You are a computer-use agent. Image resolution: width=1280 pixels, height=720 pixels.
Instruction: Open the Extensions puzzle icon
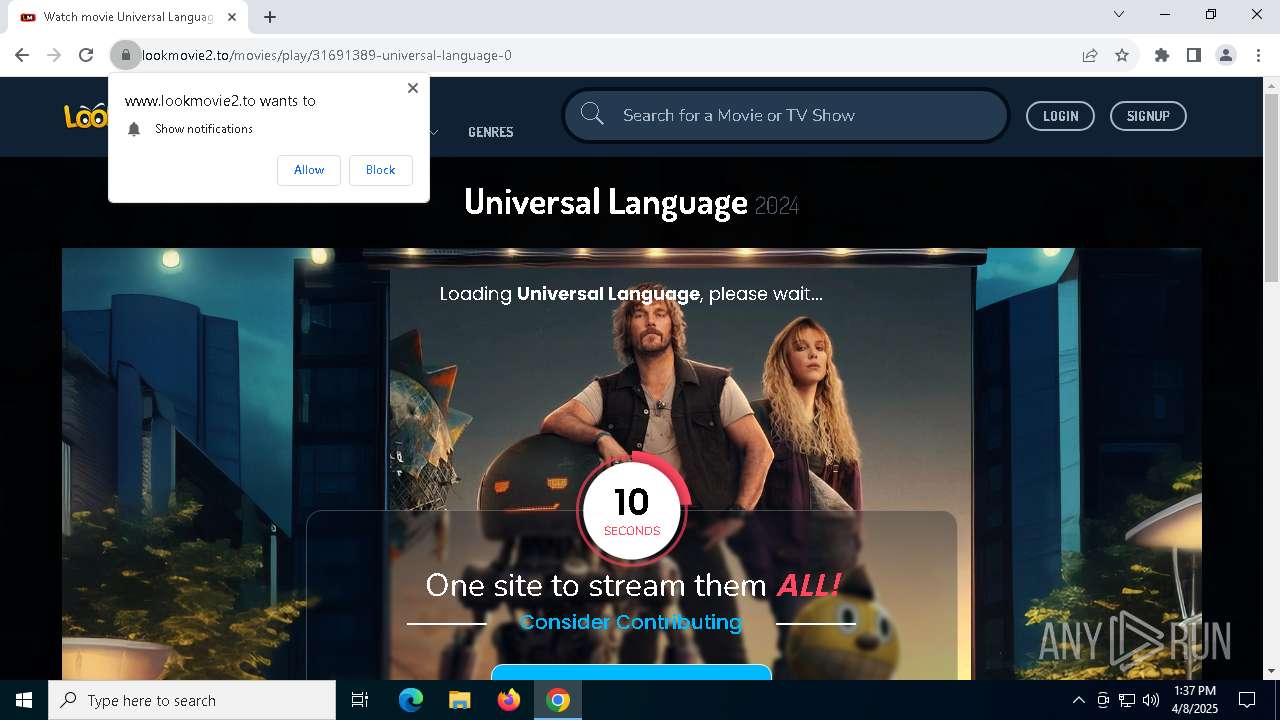1162,55
